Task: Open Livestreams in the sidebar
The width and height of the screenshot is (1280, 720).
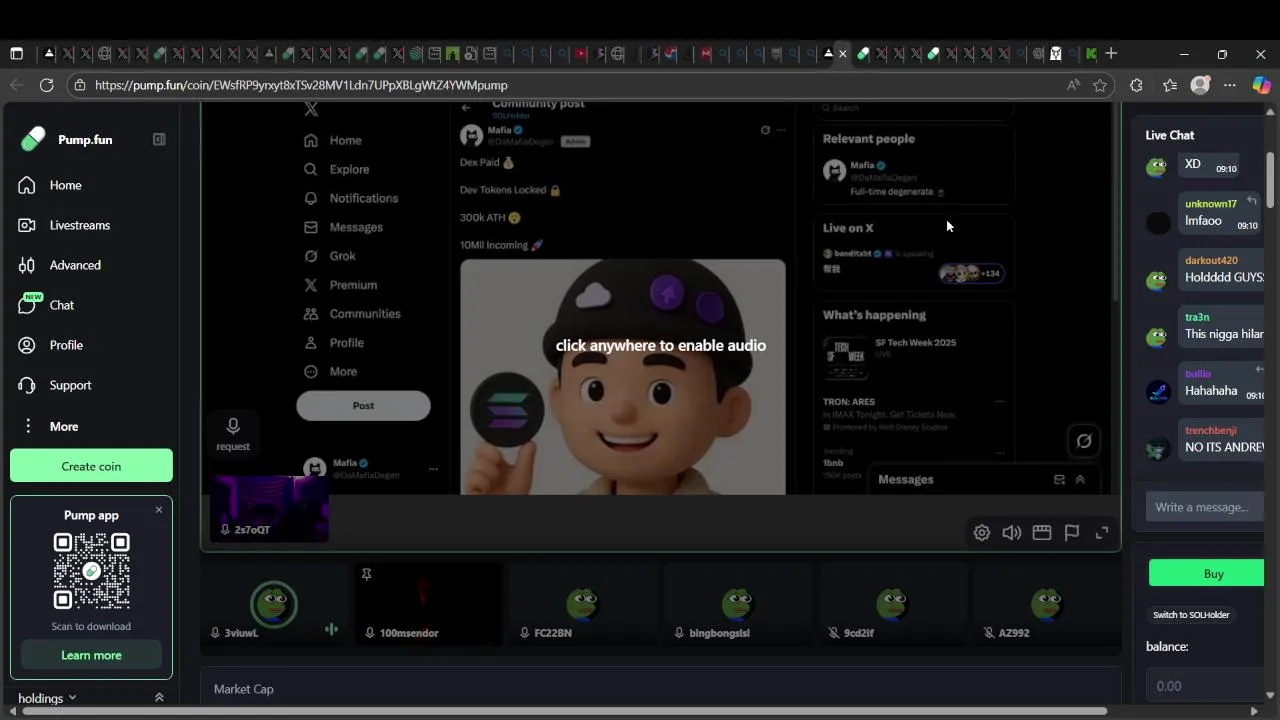Action: (80, 225)
